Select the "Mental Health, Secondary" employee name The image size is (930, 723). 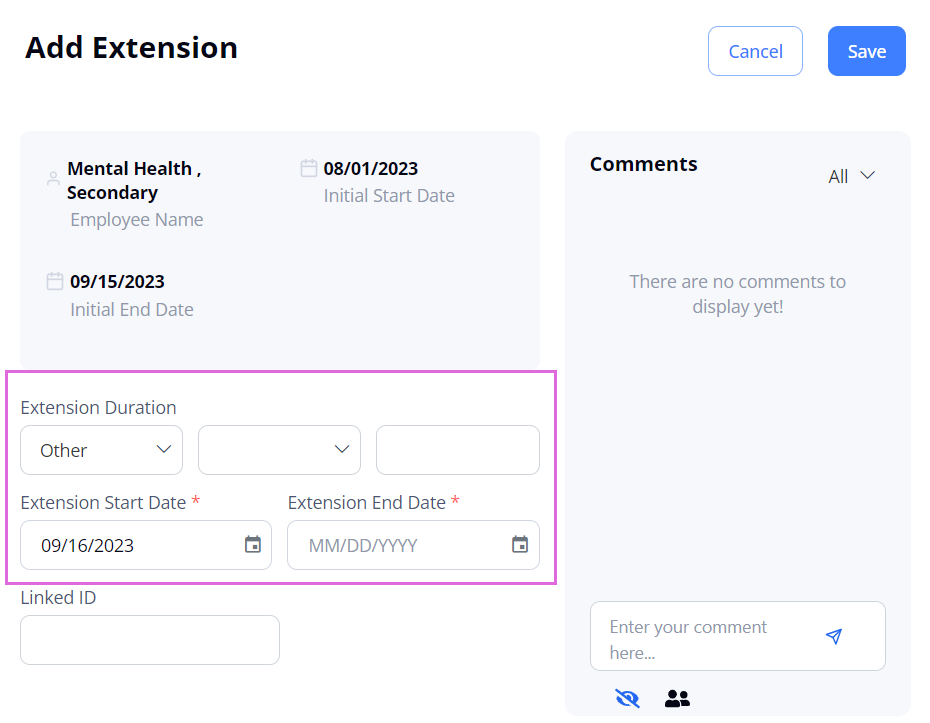pos(134,180)
